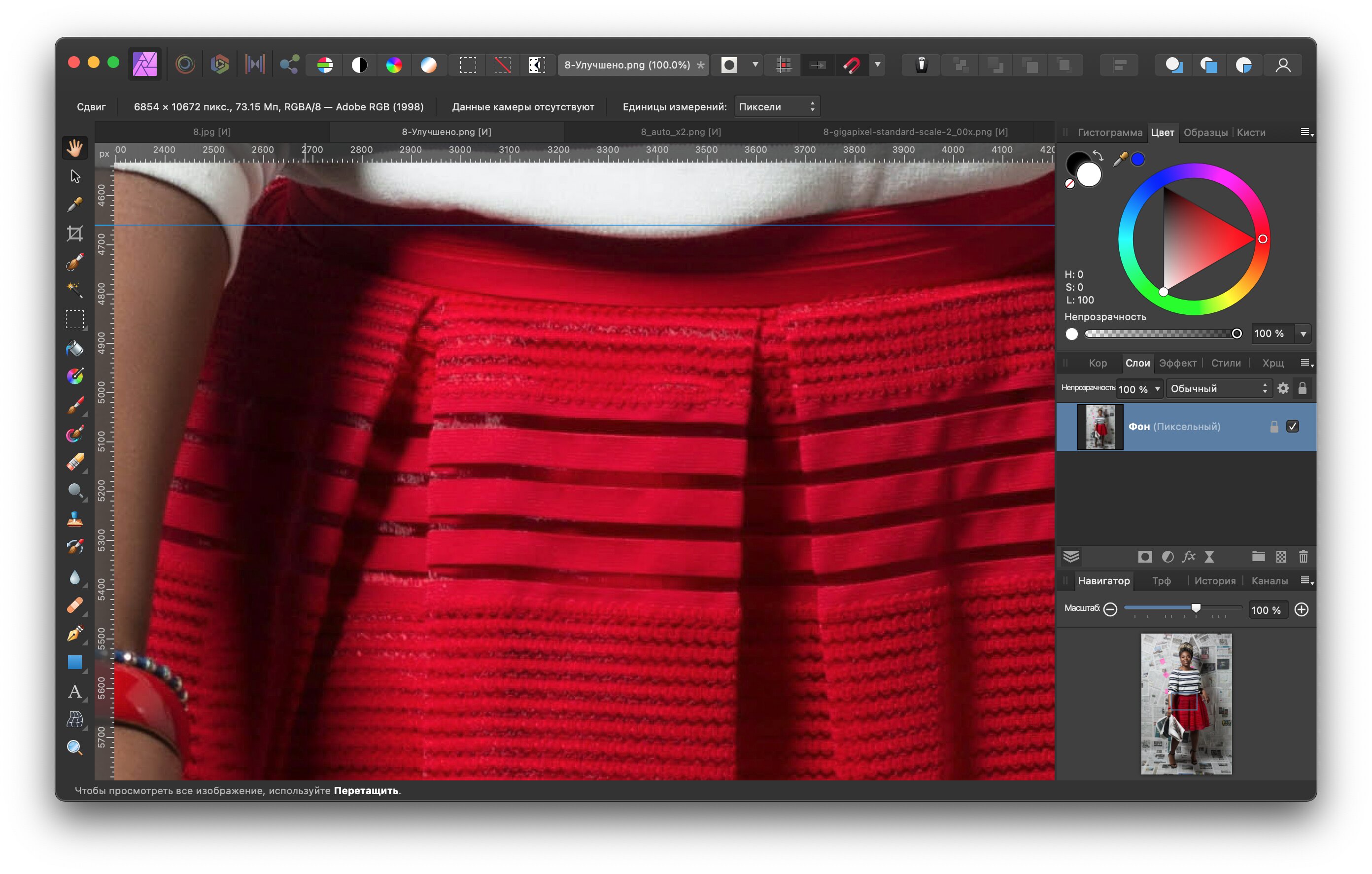
Task: Switch to the Образцы tab
Action: click(x=1205, y=132)
